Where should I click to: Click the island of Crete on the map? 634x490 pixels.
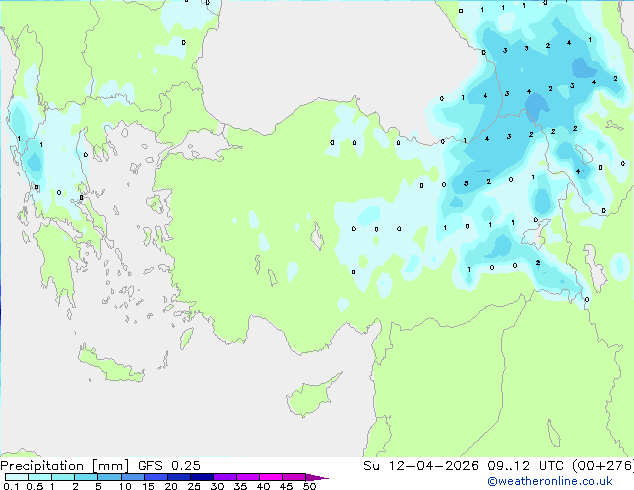pos(111,366)
